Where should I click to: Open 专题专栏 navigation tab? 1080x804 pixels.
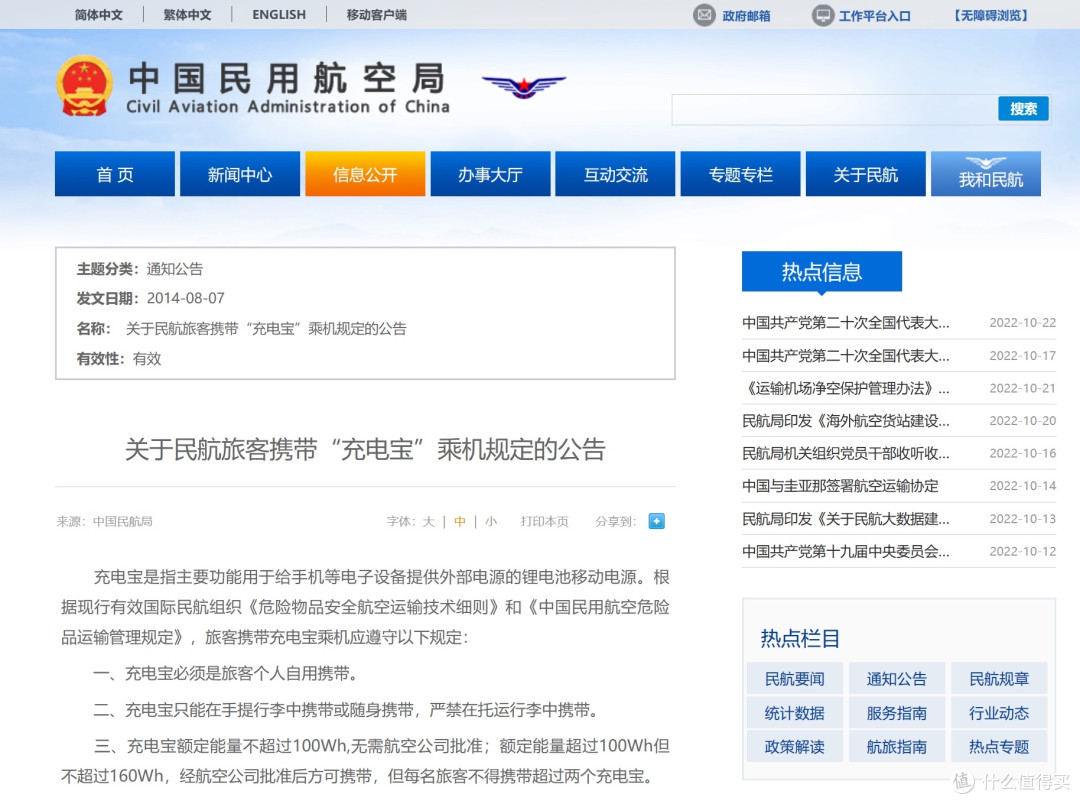coord(740,174)
